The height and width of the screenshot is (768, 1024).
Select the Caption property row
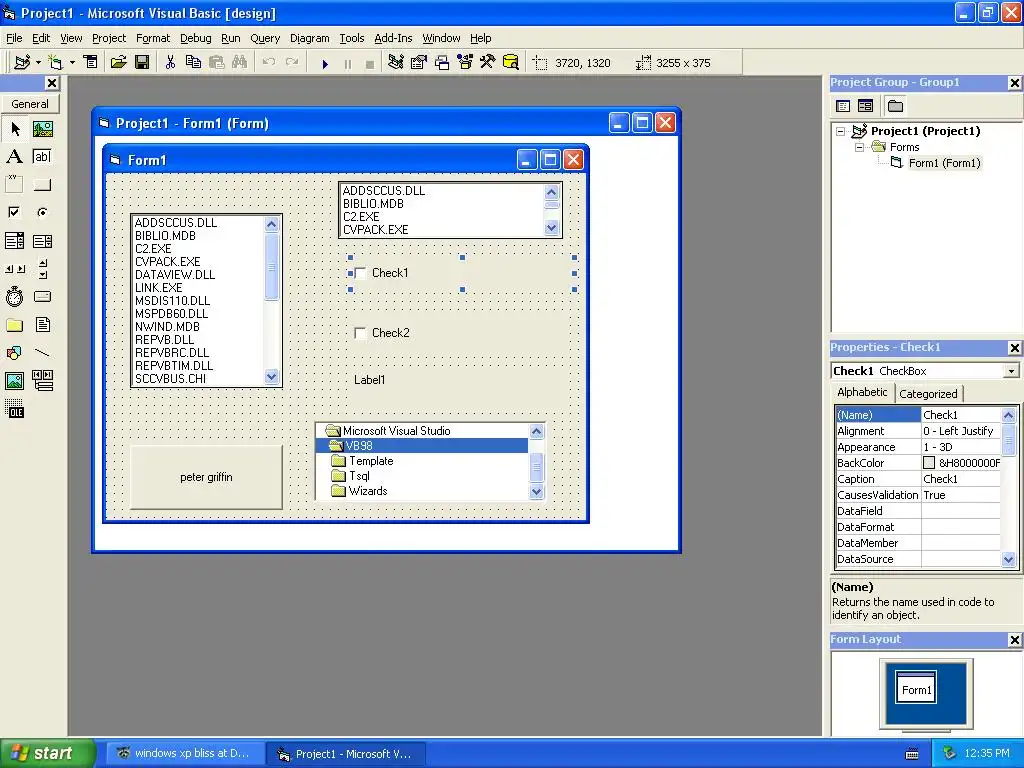(918, 479)
